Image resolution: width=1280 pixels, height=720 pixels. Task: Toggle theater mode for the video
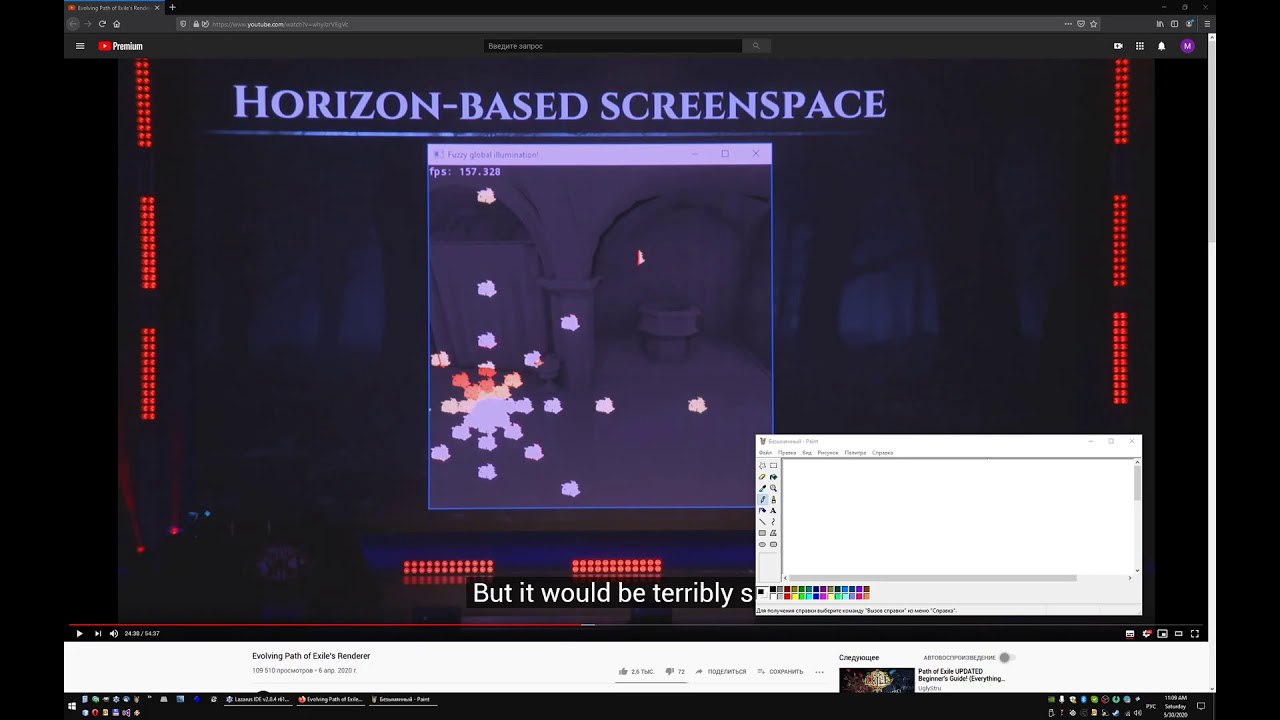coord(1178,634)
